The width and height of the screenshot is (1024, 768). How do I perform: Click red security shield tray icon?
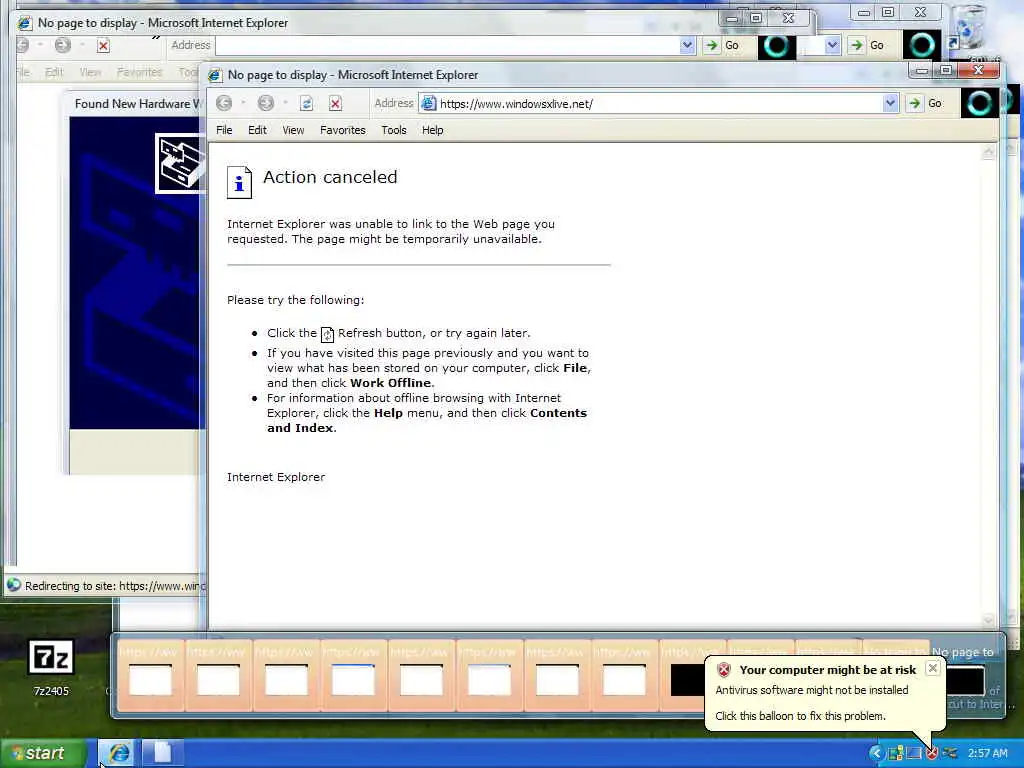click(x=932, y=753)
